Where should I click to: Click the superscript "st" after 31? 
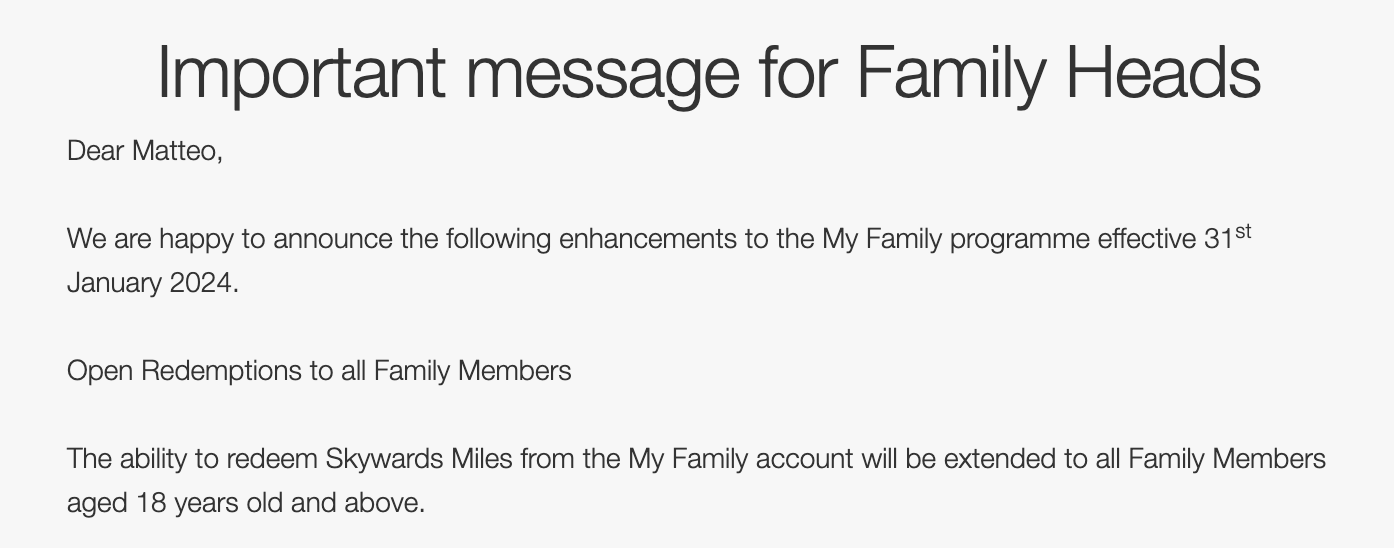[x=1243, y=233]
